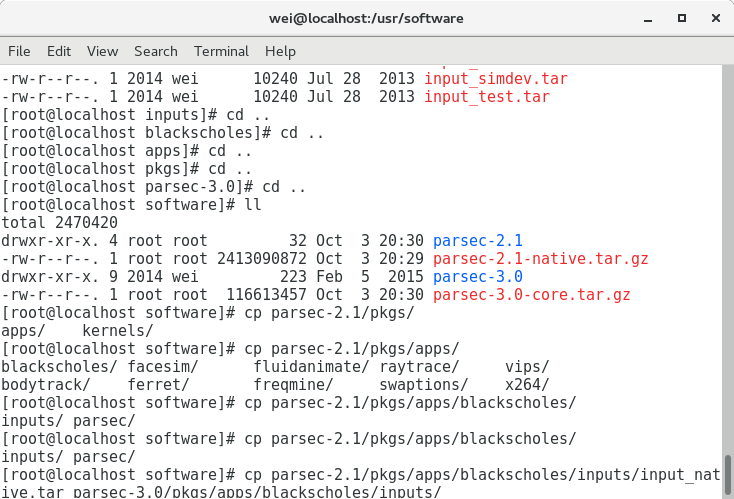Click the 'swaptions/' completion entry
Viewport: 734px width, 499px height.
pos(424,386)
